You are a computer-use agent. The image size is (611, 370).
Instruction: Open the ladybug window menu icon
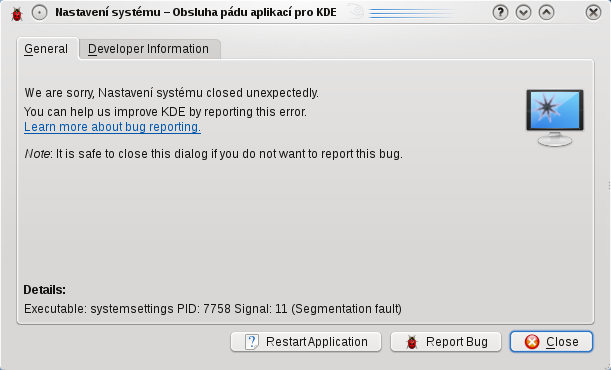(17, 14)
